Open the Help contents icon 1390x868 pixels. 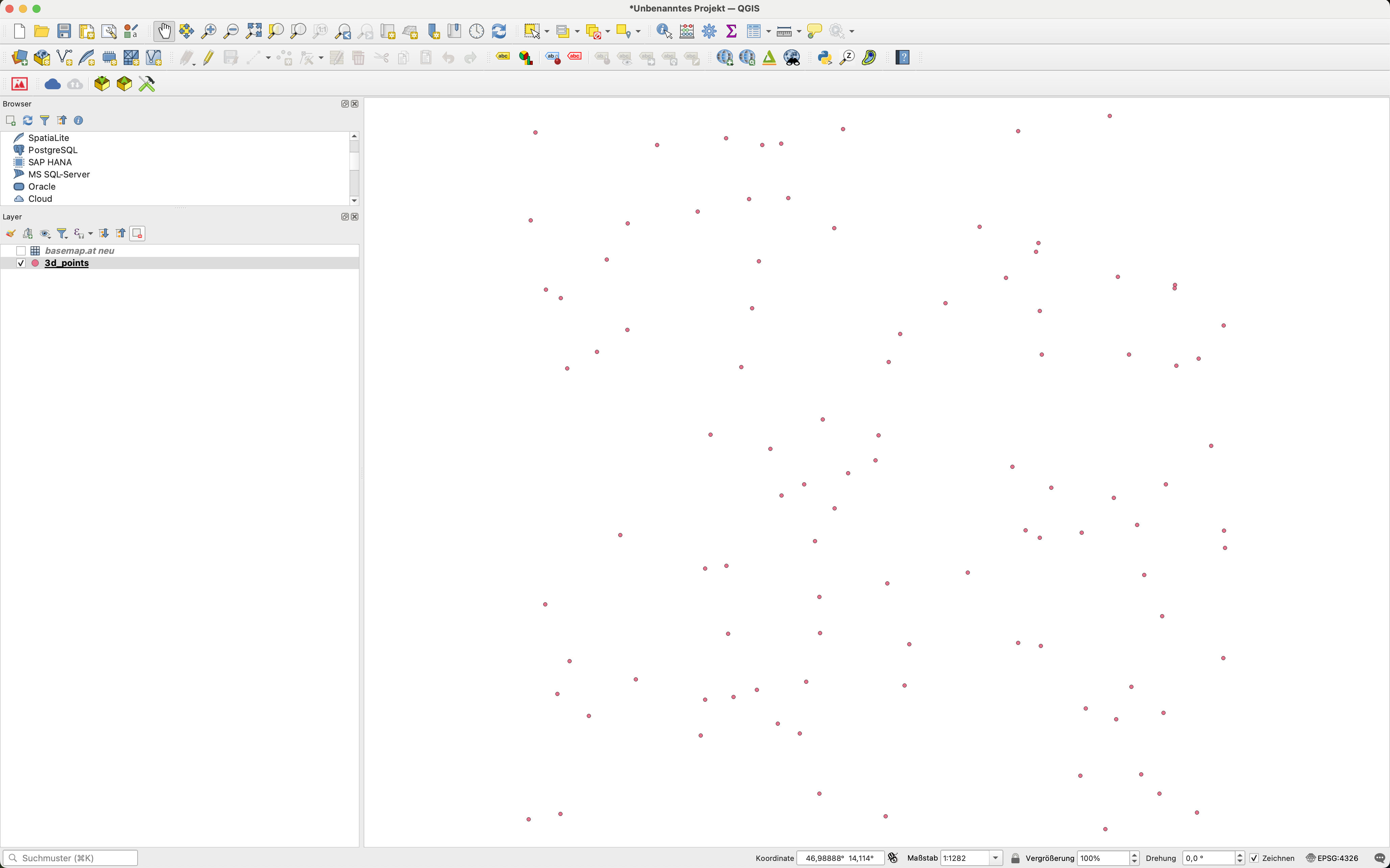tap(903, 57)
